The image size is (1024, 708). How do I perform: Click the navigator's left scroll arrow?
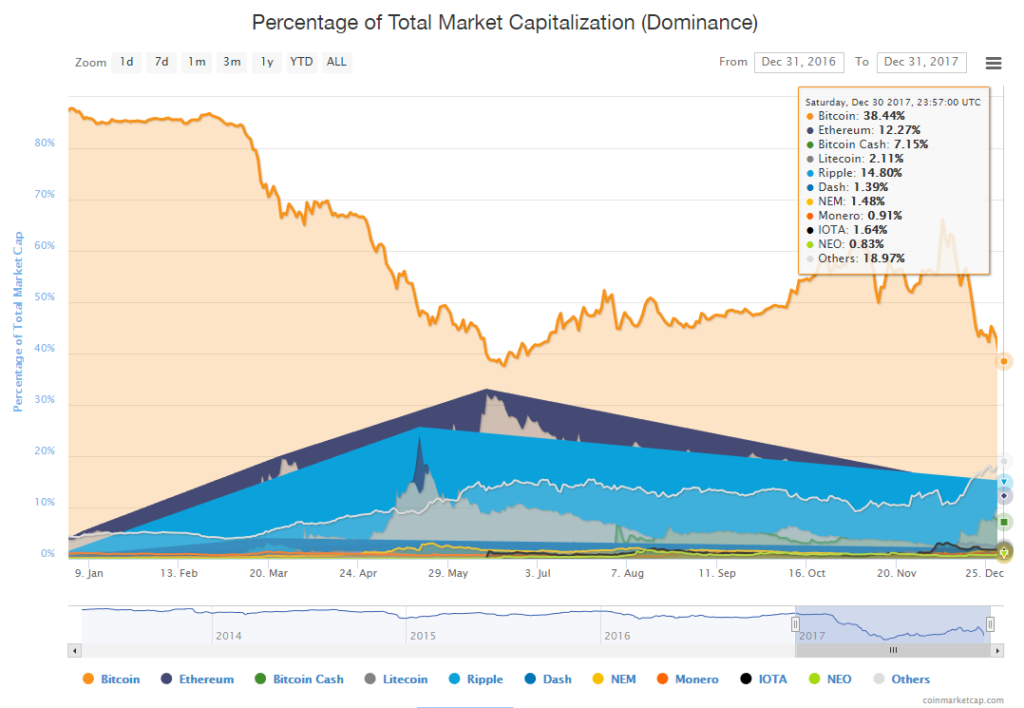pos(75,650)
